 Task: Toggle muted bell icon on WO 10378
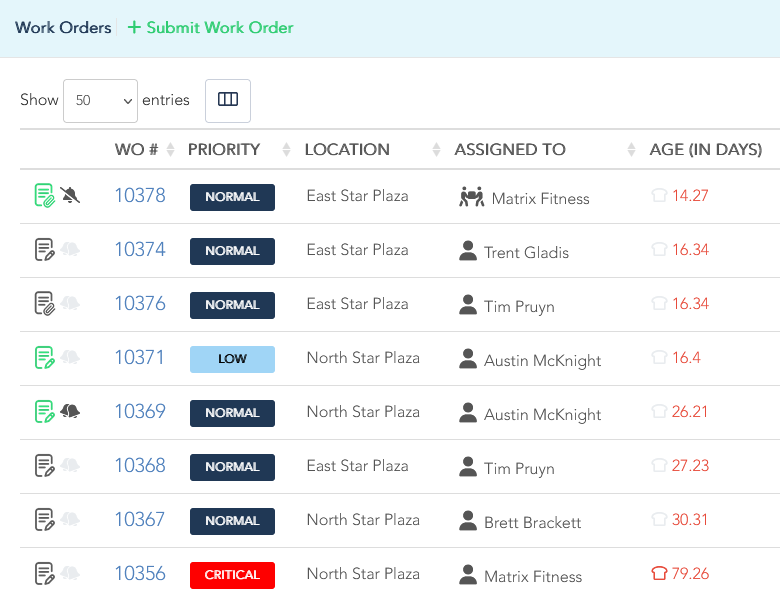(70, 195)
